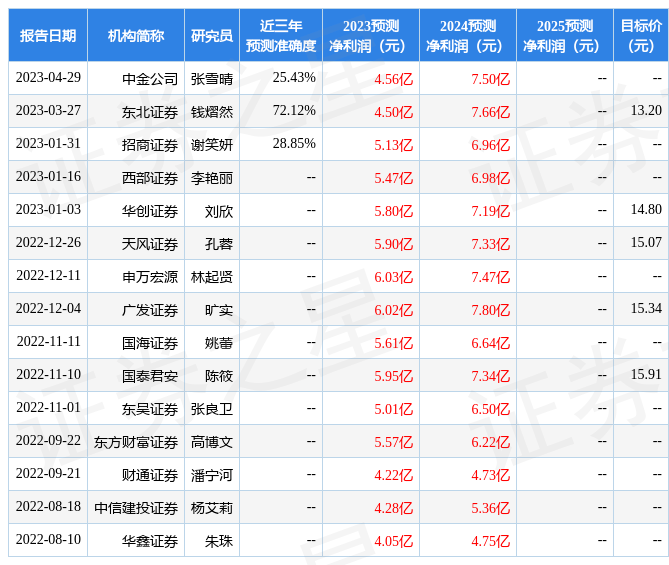Image resolution: width=669 pixels, height=565 pixels.
Task: Select the institution cell 中信建投证券
Action: click(x=136, y=508)
